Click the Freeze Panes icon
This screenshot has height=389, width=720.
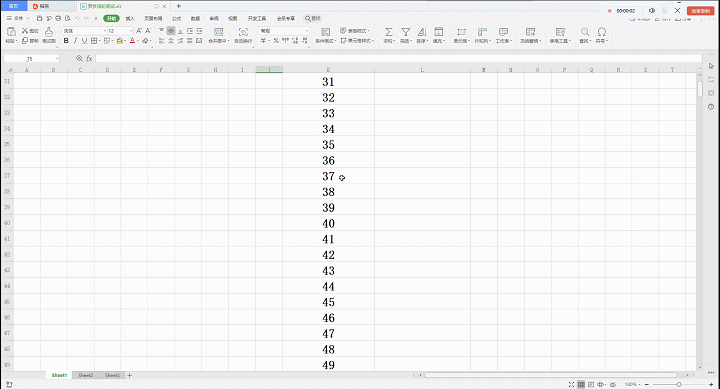click(x=530, y=32)
